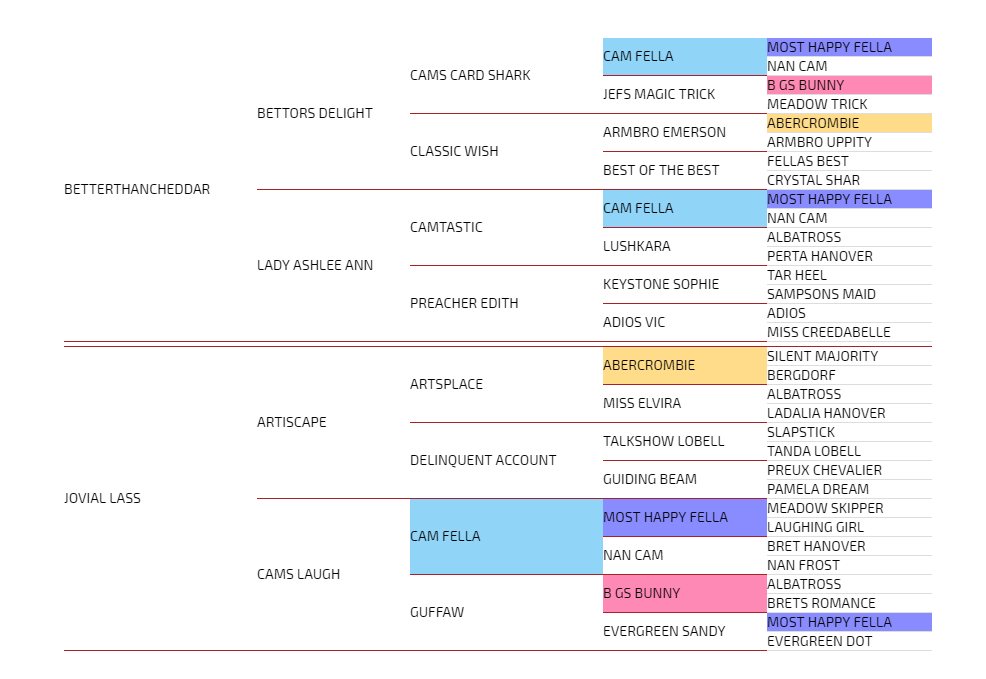986x679 pixels.
Task: Select JEFS MAGIC TRICK
Action: [x=658, y=94]
